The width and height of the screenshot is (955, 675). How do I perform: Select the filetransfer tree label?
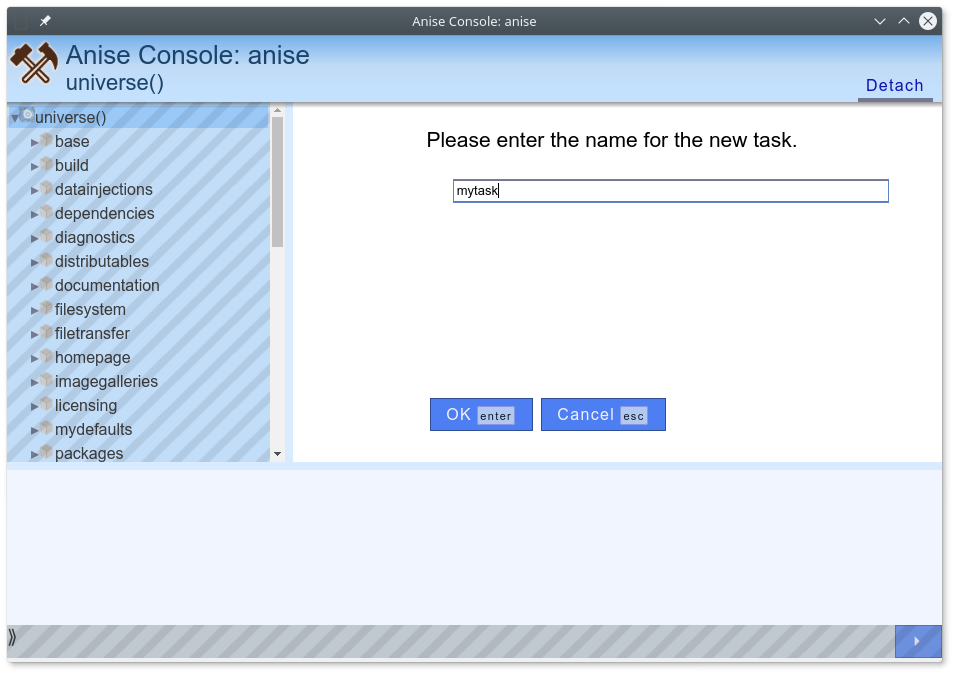92,333
